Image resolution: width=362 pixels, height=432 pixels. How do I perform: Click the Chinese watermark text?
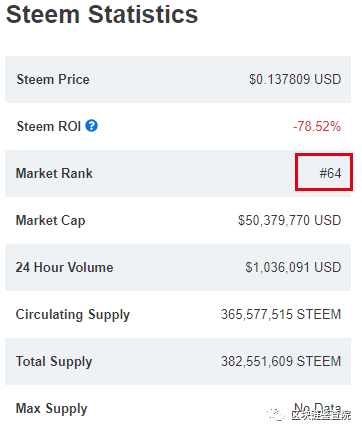tap(321, 415)
